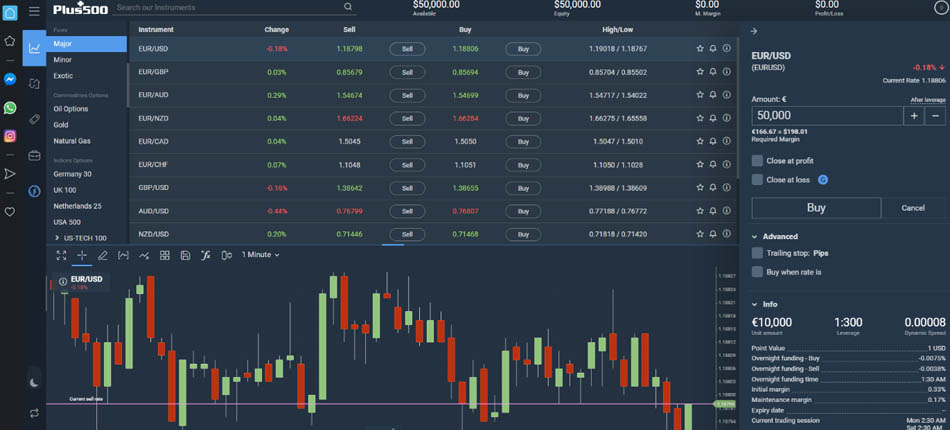Screen dimensions: 950x430
Task: Confirm order with large Buy button
Action: click(x=816, y=208)
